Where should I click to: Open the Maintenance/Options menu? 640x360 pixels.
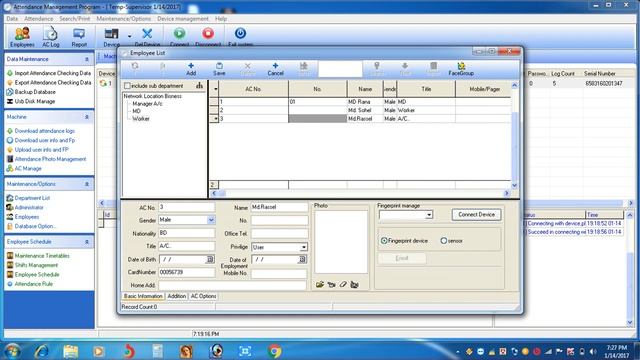coord(124,19)
